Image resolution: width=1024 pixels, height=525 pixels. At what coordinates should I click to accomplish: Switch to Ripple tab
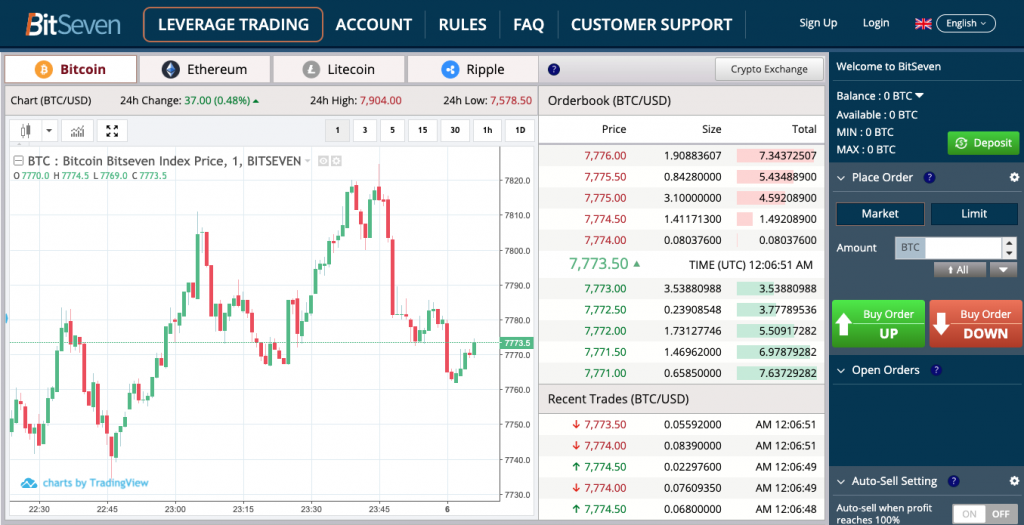[x=472, y=69]
